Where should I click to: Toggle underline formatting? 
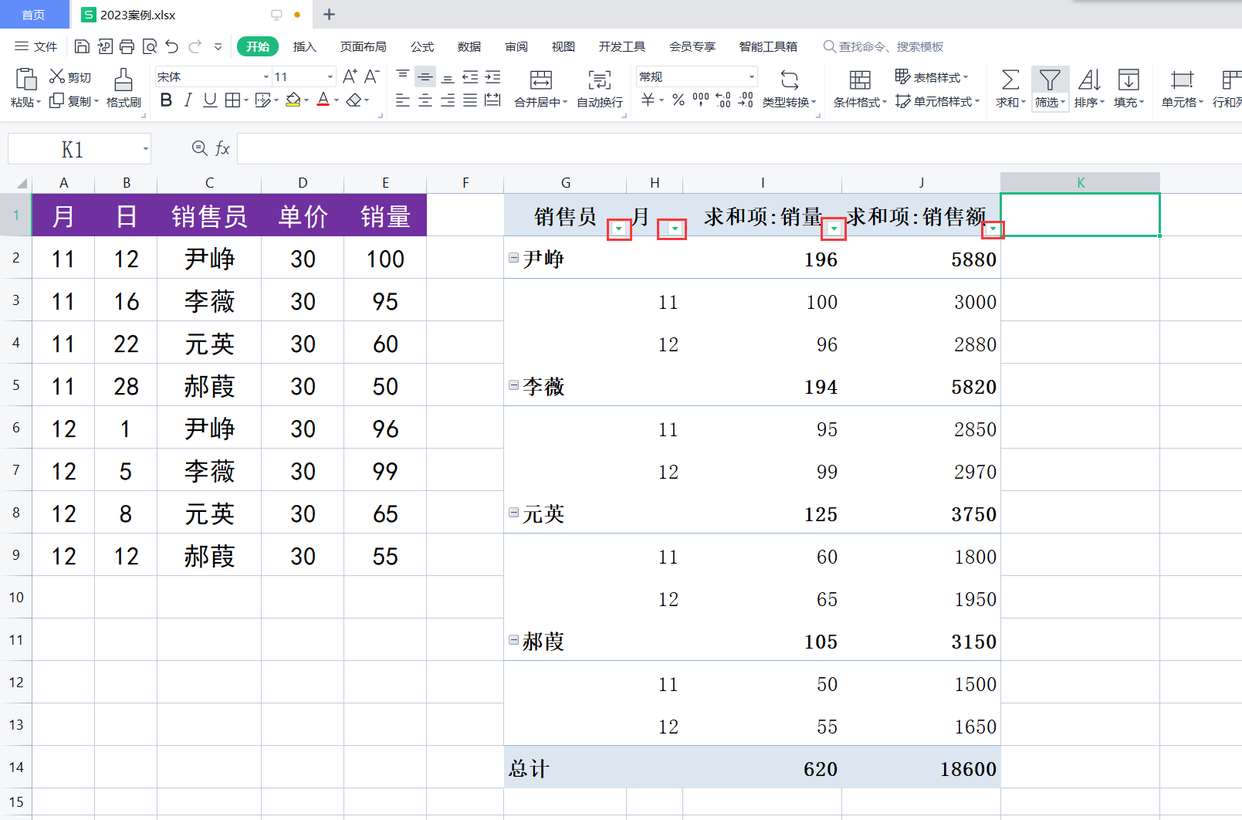(210, 100)
